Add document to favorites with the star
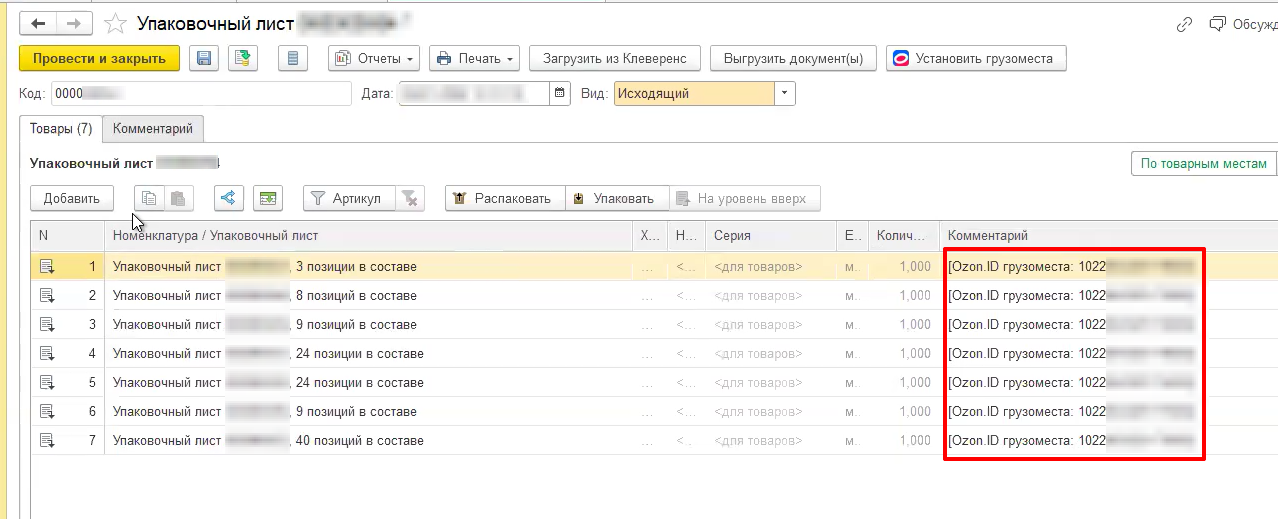This screenshot has width=1278, height=519. pyautogui.click(x=116, y=22)
